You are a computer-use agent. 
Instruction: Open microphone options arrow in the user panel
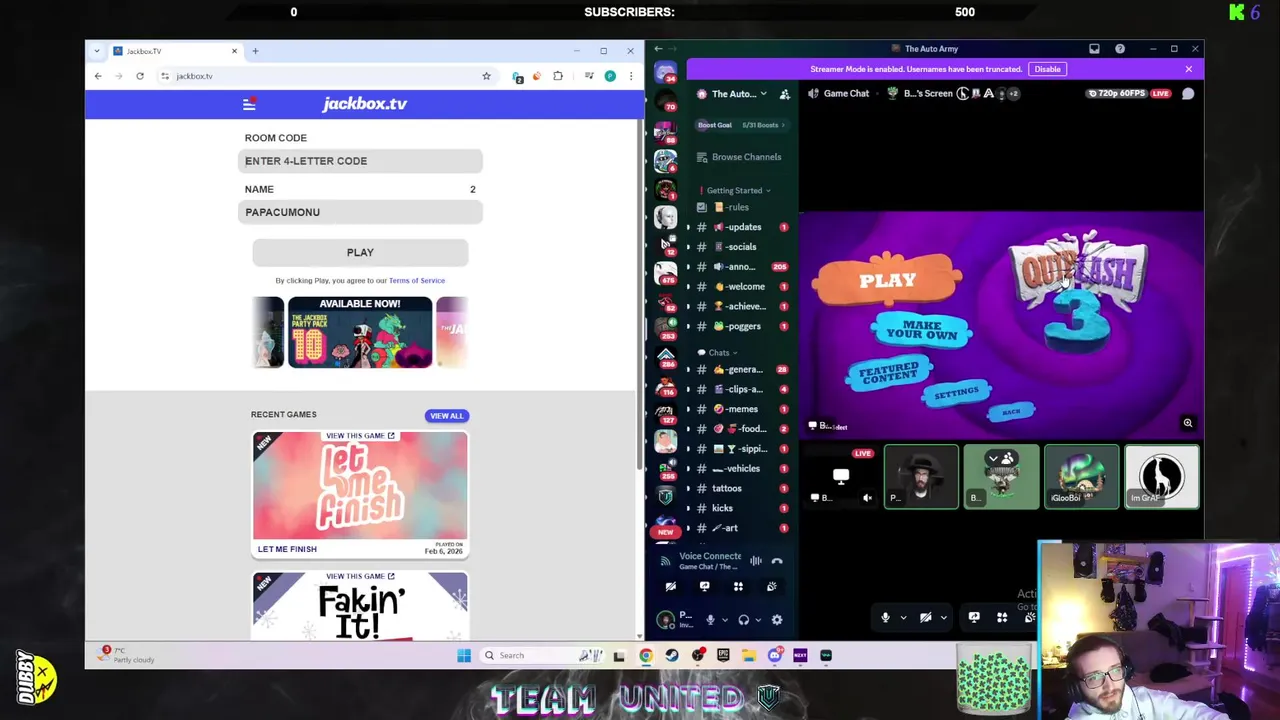pyautogui.click(x=724, y=620)
